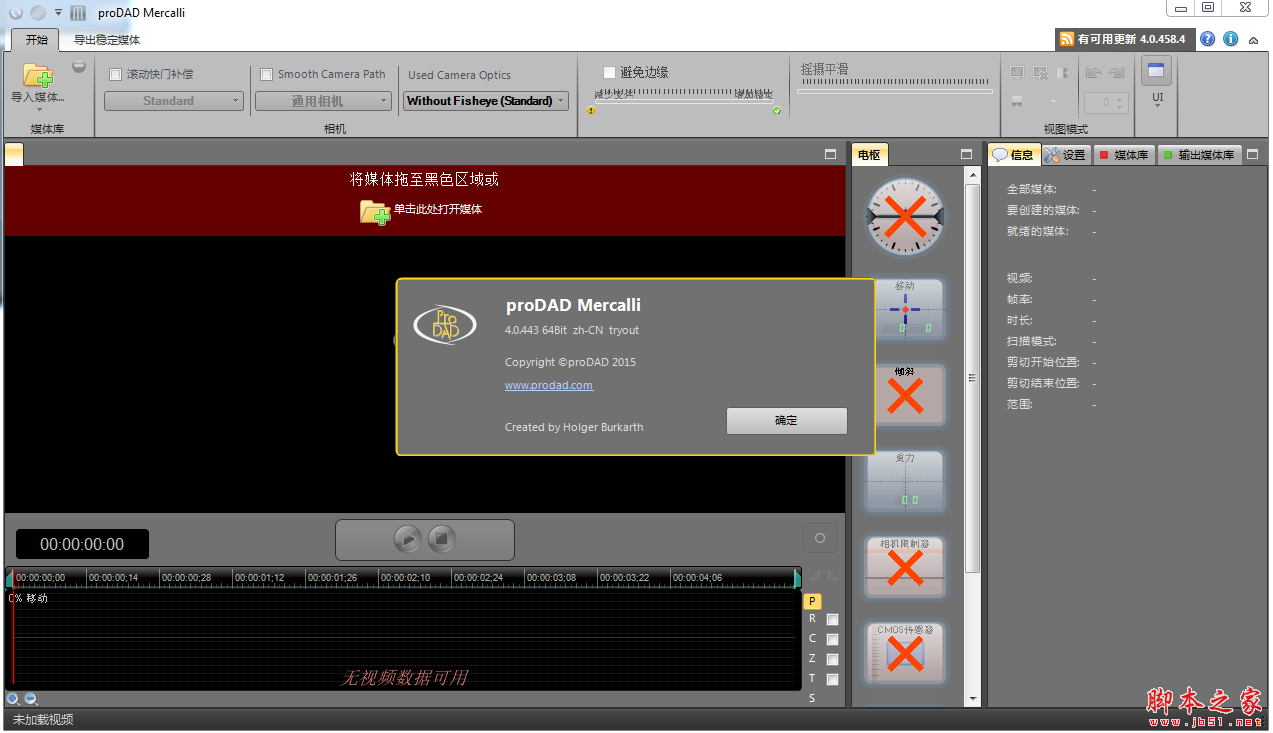Click the 摇摄平滑 slider

[895, 91]
